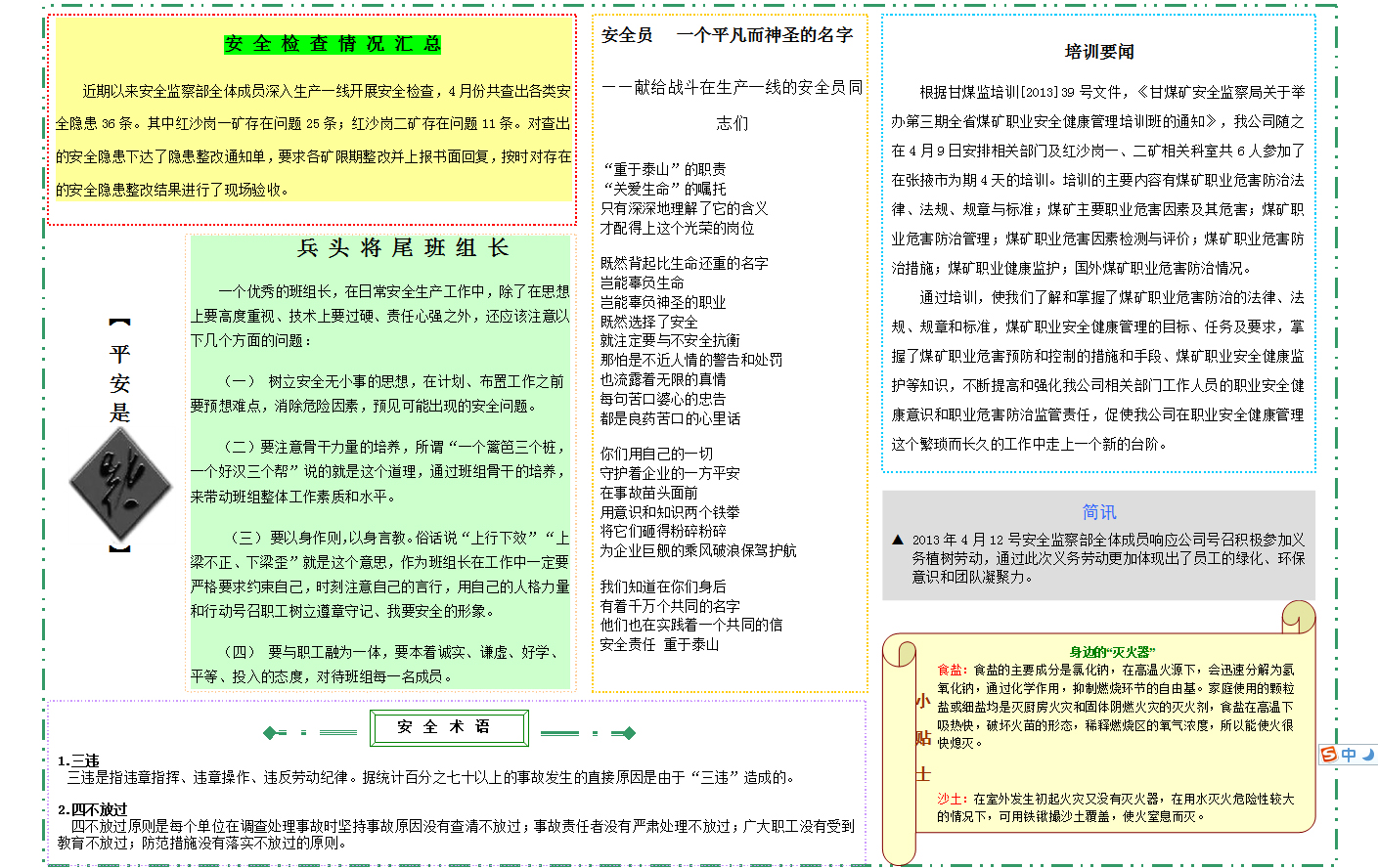The width and height of the screenshot is (1378, 868).
Task: Click the black triangle bullet in 简讯
Action: pyautogui.click(x=898, y=540)
